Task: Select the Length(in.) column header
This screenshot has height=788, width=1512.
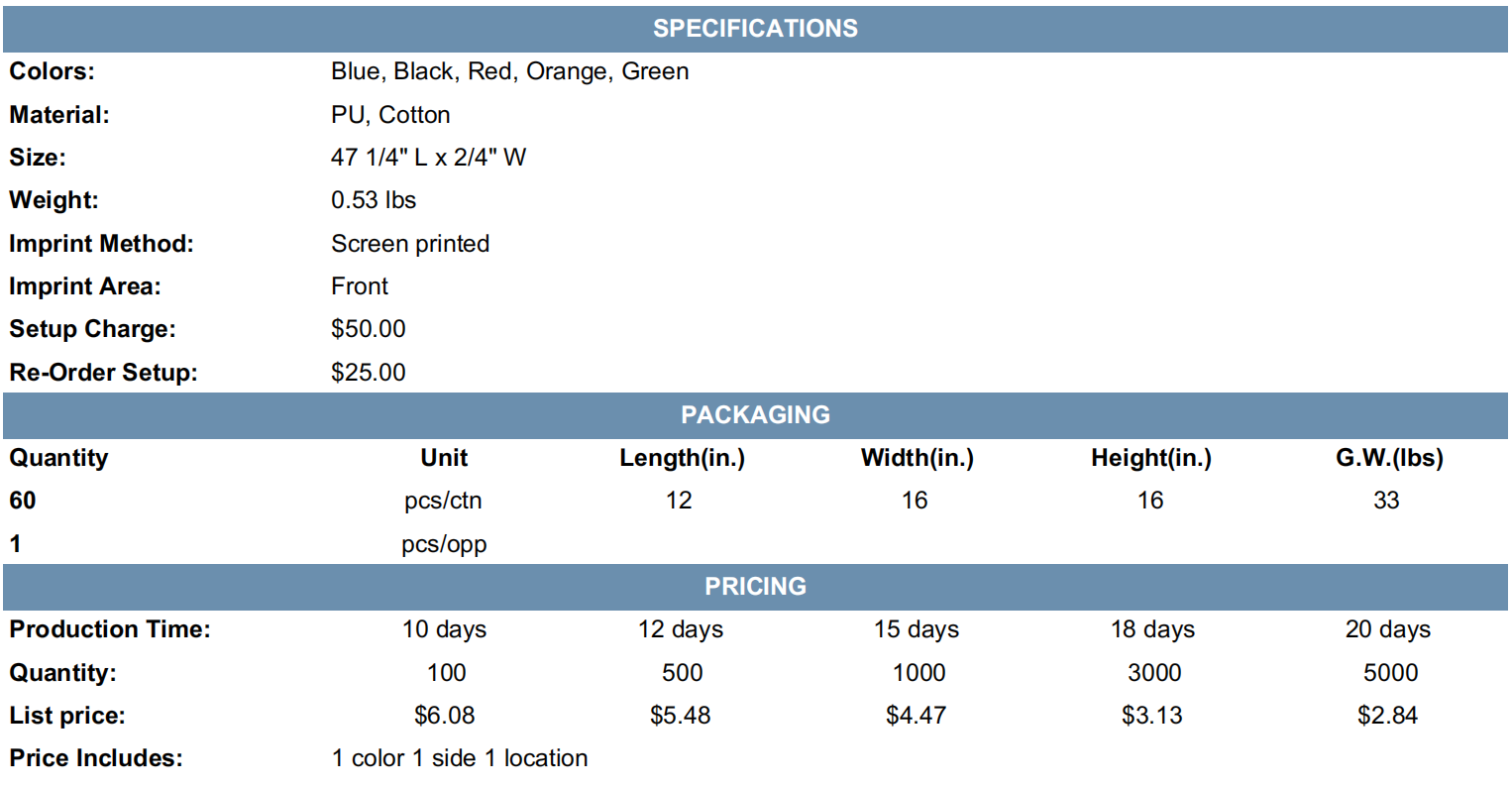Action: (x=682, y=458)
